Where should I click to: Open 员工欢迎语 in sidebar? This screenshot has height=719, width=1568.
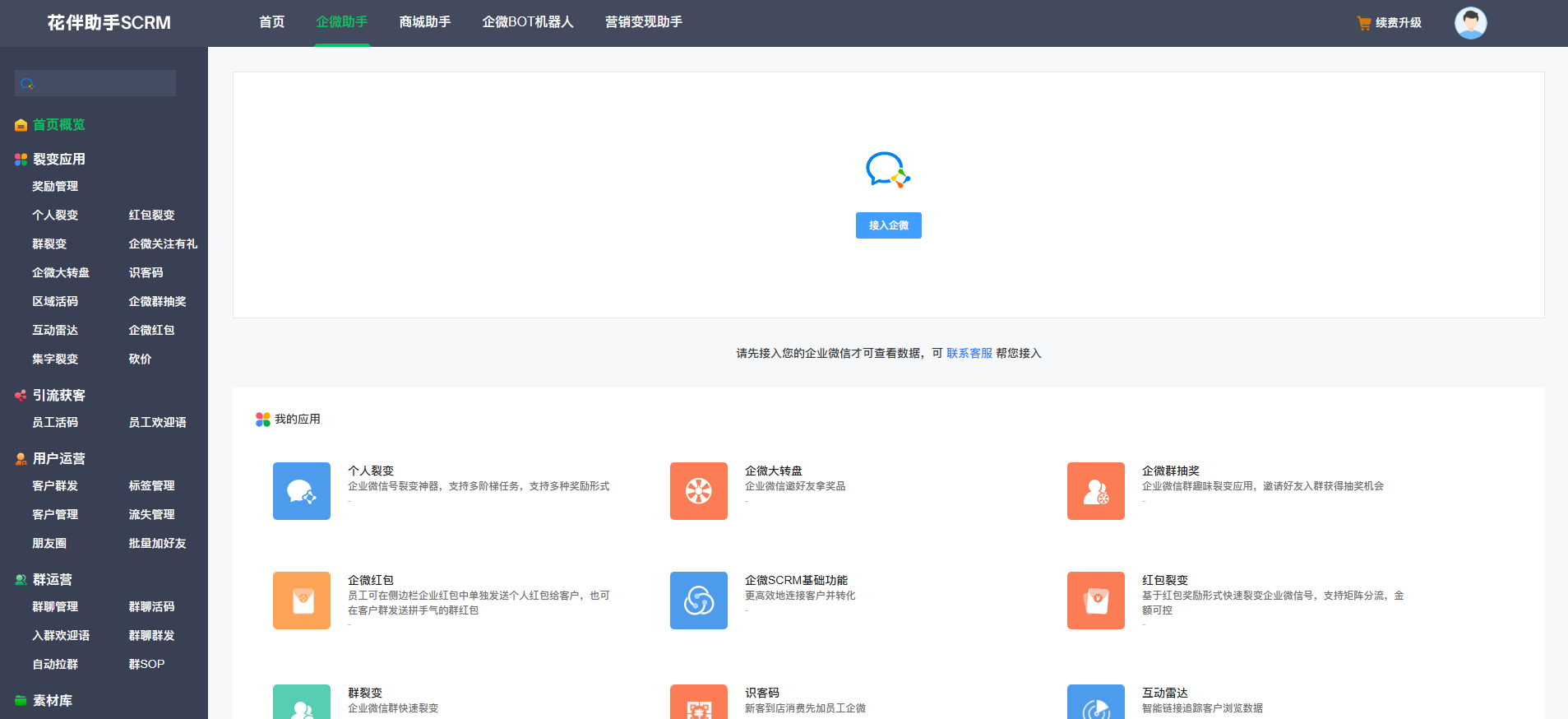(157, 423)
